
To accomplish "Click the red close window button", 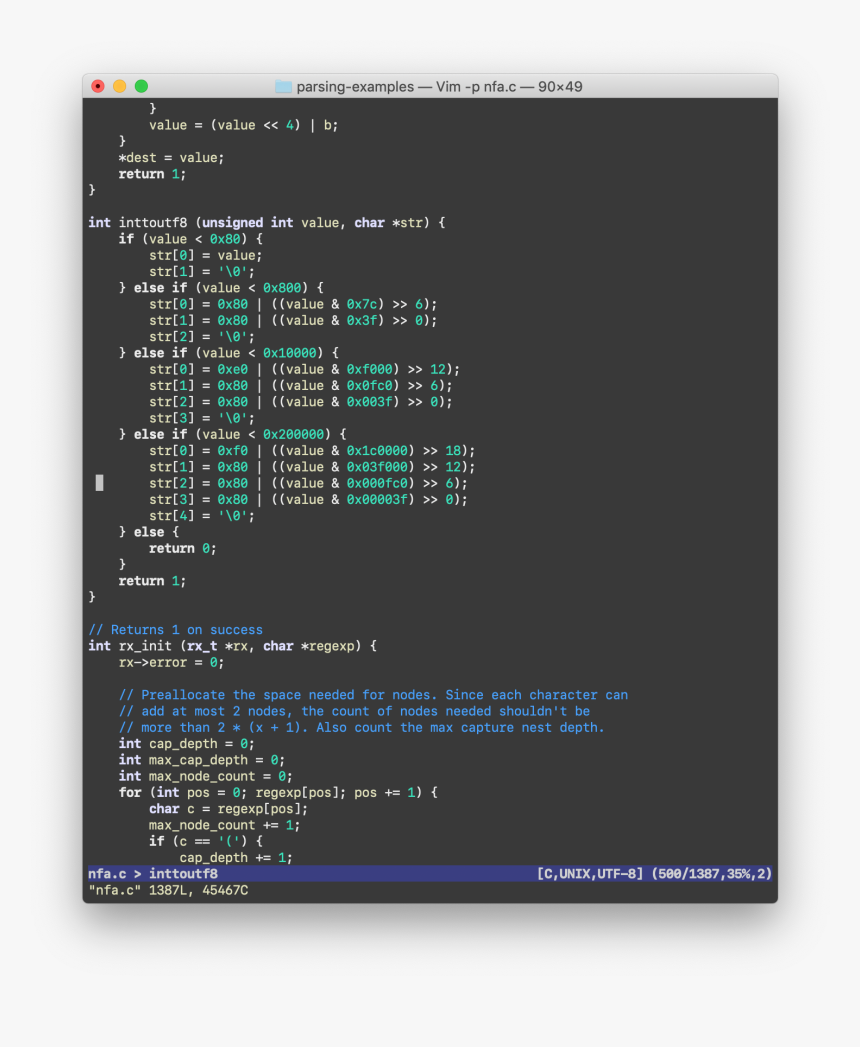I will point(98,86).
